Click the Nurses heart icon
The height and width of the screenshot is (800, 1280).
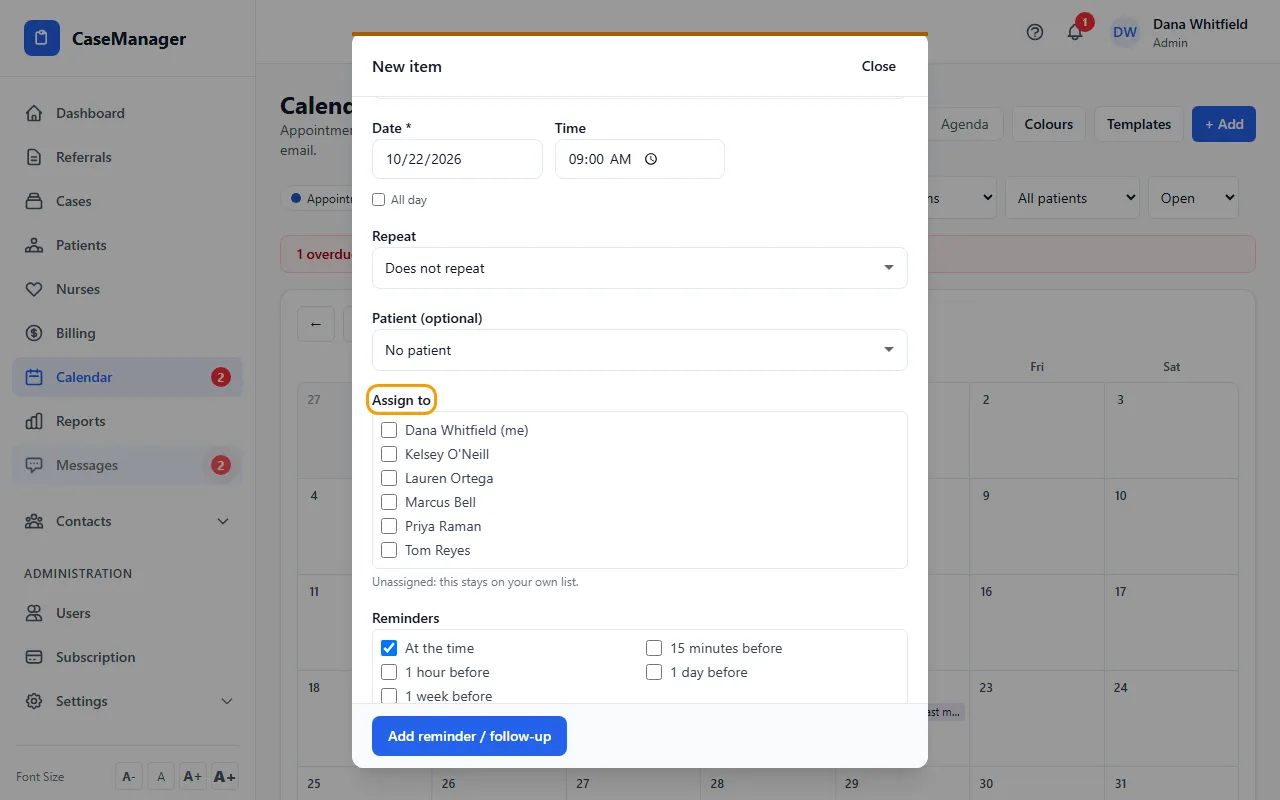coord(34,289)
